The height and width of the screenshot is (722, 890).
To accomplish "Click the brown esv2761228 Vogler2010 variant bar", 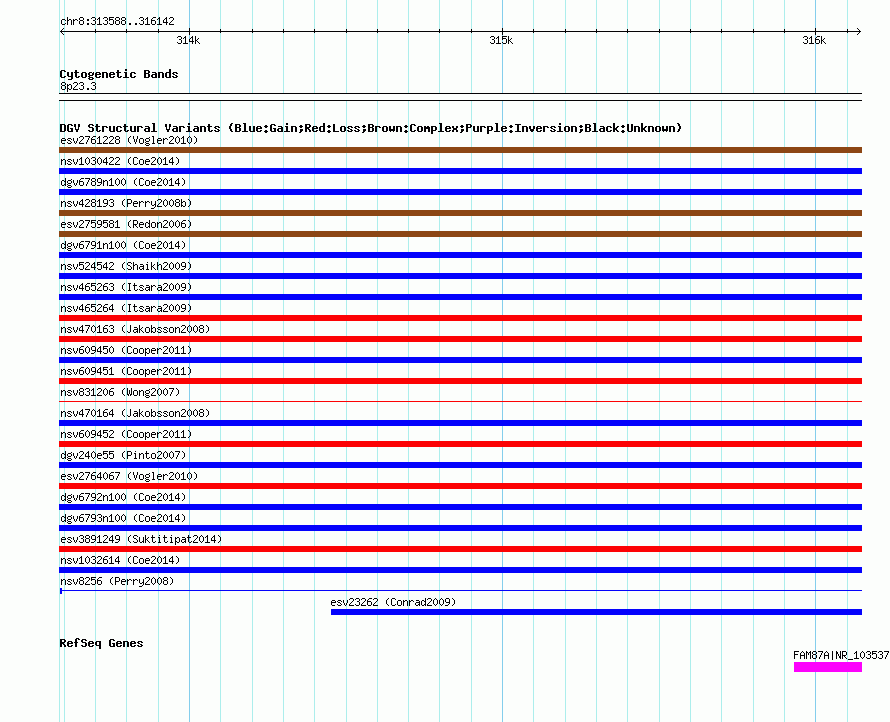I will click(x=460, y=150).
